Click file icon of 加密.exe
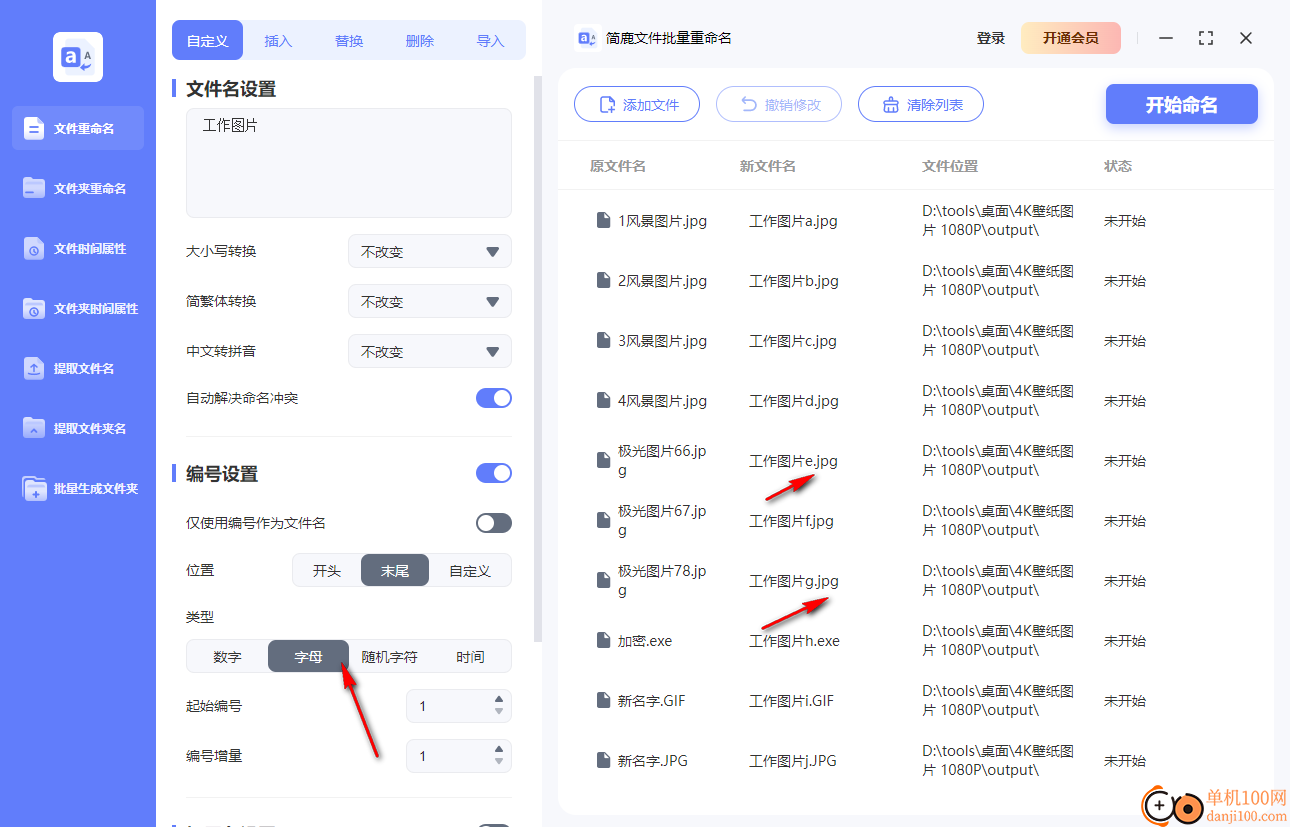 [603, 640]
